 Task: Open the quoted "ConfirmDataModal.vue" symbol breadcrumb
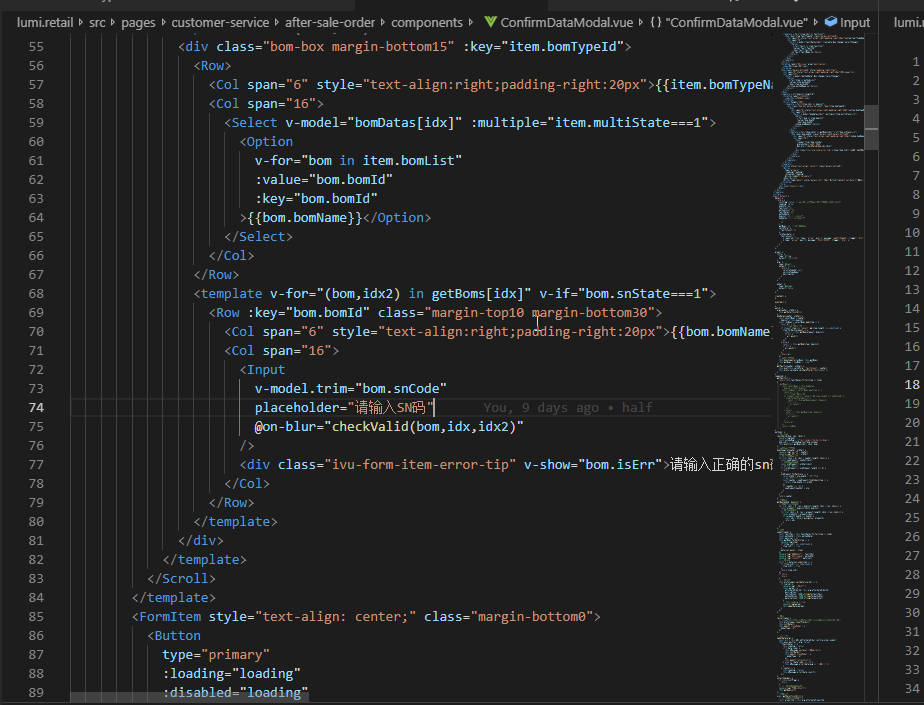point(737,22)
